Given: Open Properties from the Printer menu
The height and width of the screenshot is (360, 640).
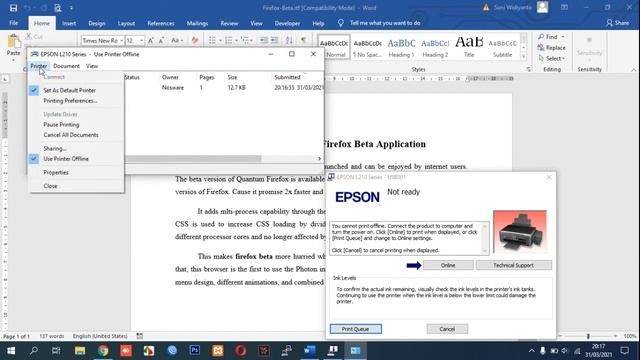Looking at the screenshot, I should [56, 172].
